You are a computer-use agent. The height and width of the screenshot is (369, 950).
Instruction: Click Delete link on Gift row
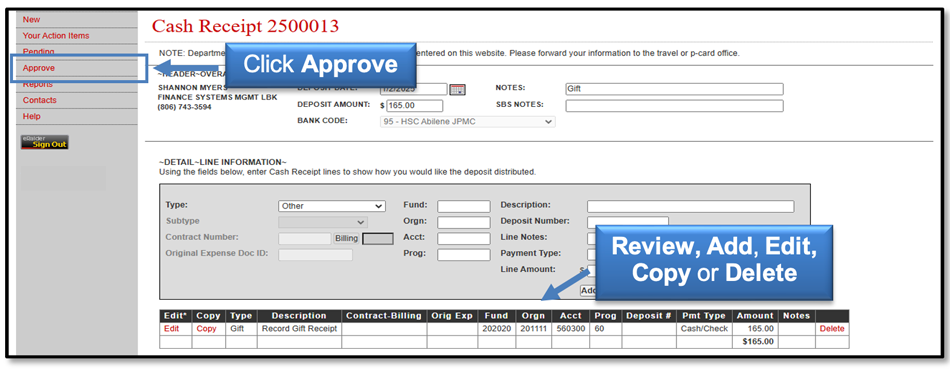point(832,328)
